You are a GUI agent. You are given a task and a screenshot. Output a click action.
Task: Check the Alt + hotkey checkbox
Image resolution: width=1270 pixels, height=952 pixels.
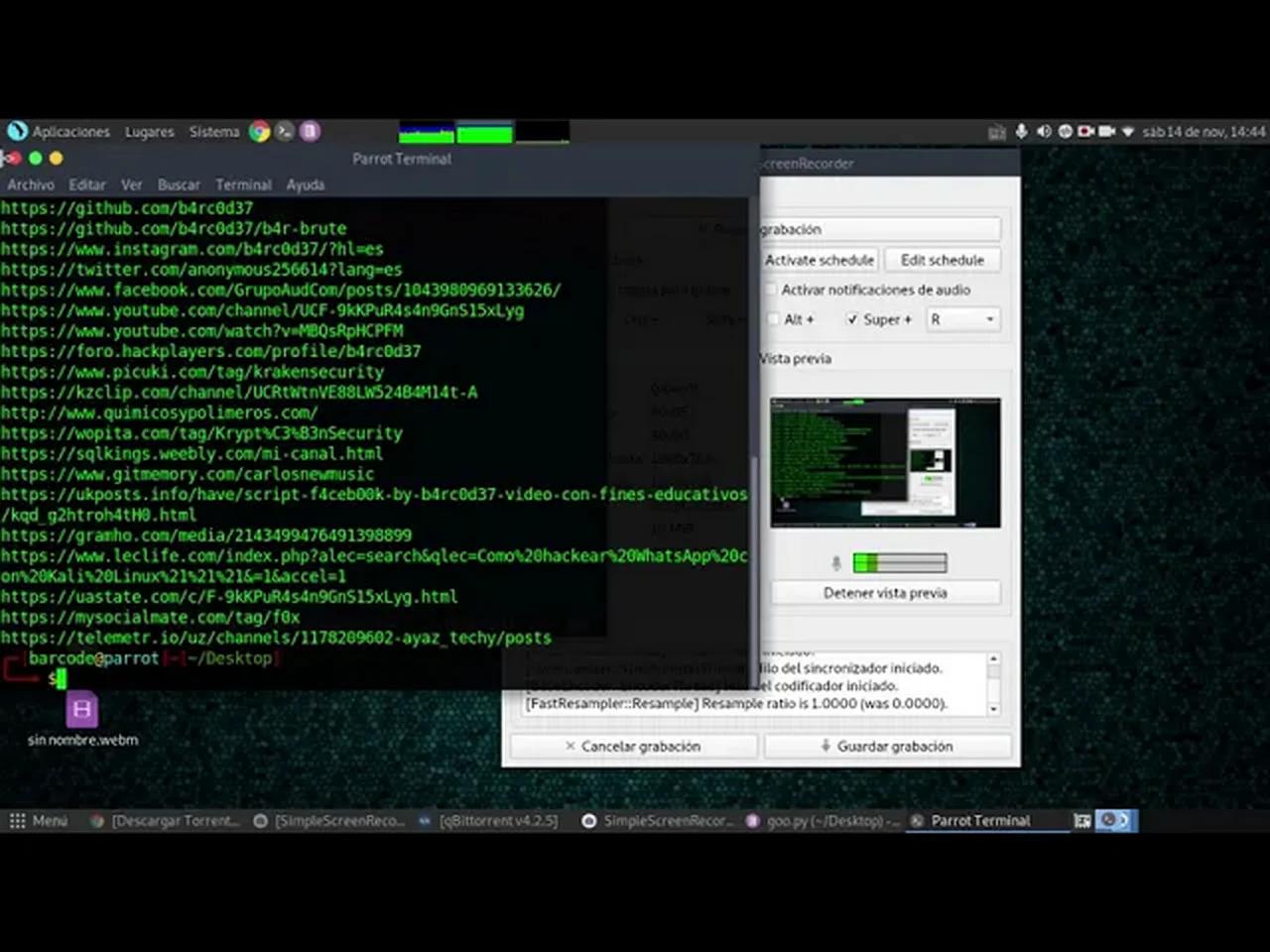pyautogui.click(x=774, y=319)
